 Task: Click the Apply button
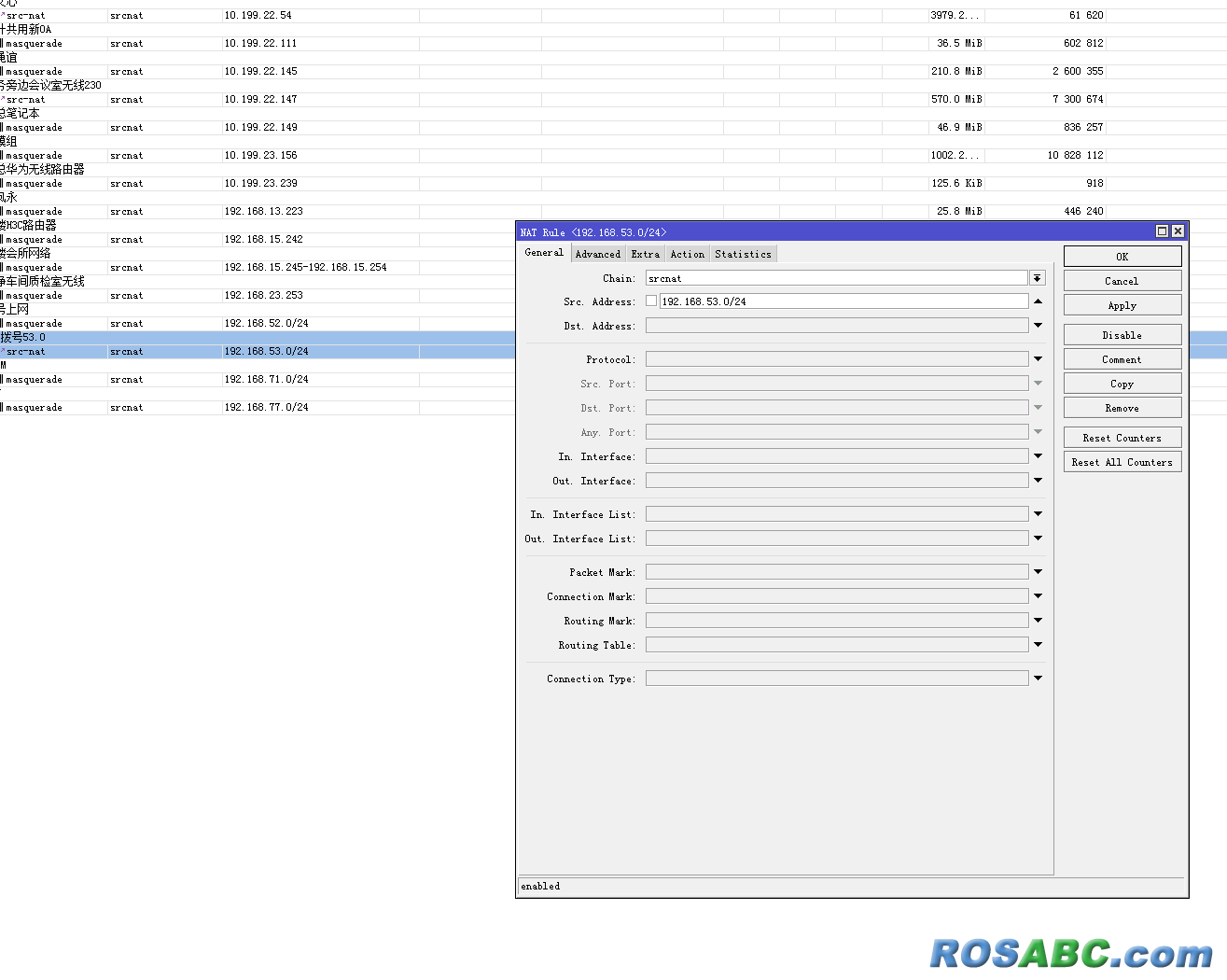[x=1122, y=305]
